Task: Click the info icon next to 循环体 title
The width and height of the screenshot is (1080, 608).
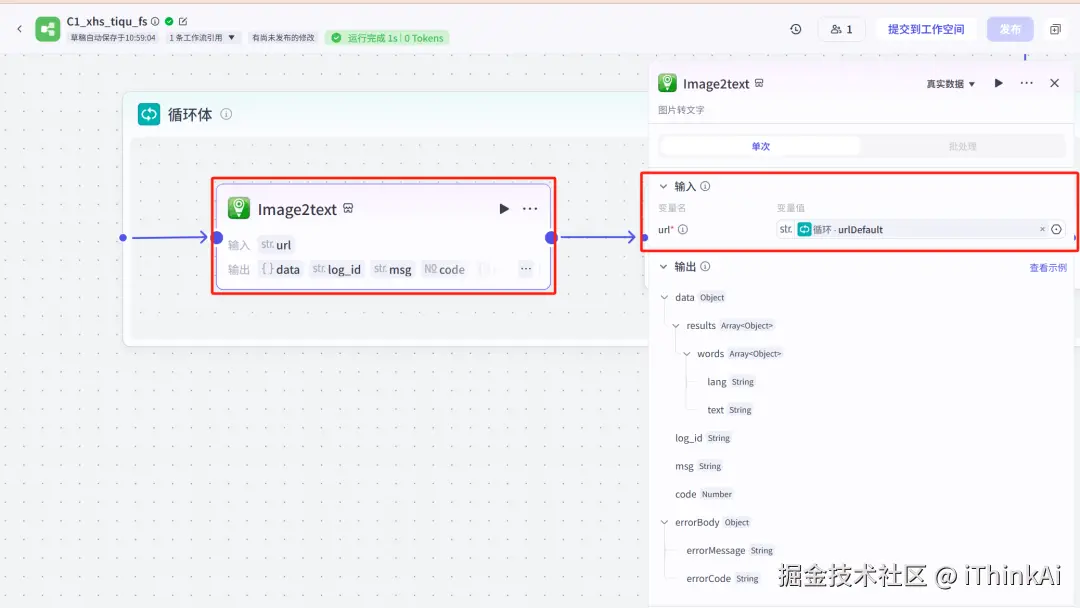Action: [226, 114]
